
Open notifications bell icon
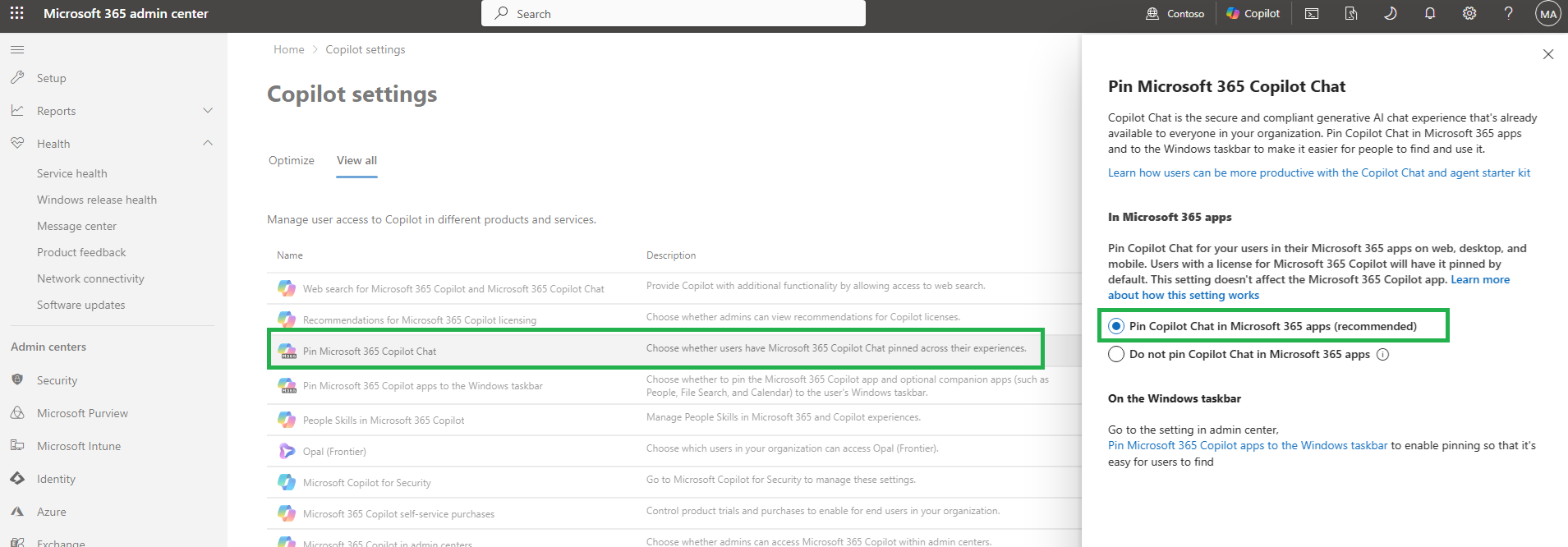coord(1430,13)
